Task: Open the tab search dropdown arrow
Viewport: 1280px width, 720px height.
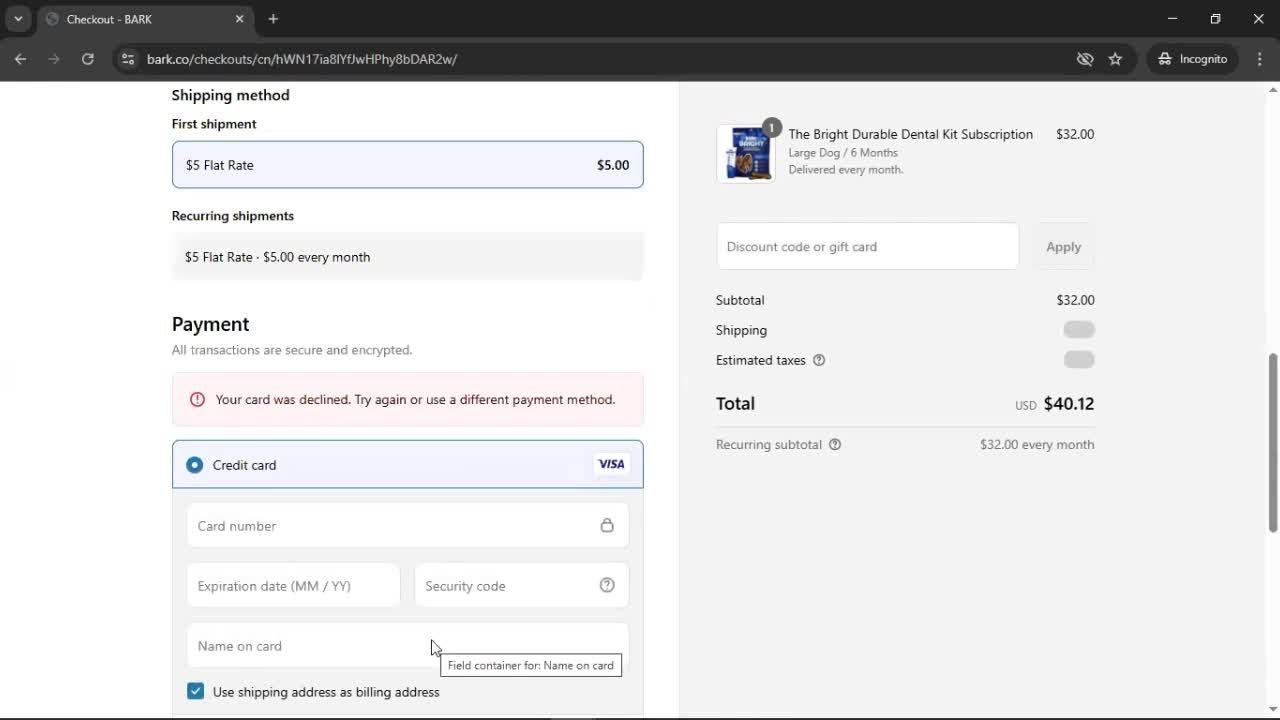Action: [x=18, y=19]
